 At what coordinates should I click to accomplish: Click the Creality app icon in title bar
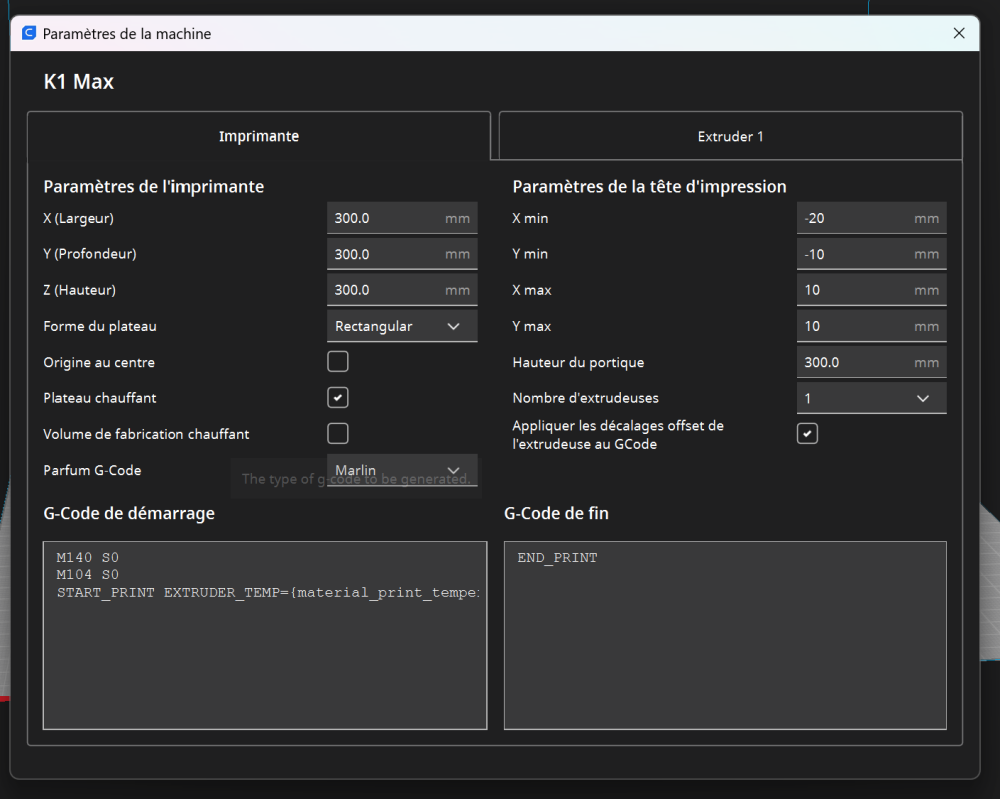29,33
